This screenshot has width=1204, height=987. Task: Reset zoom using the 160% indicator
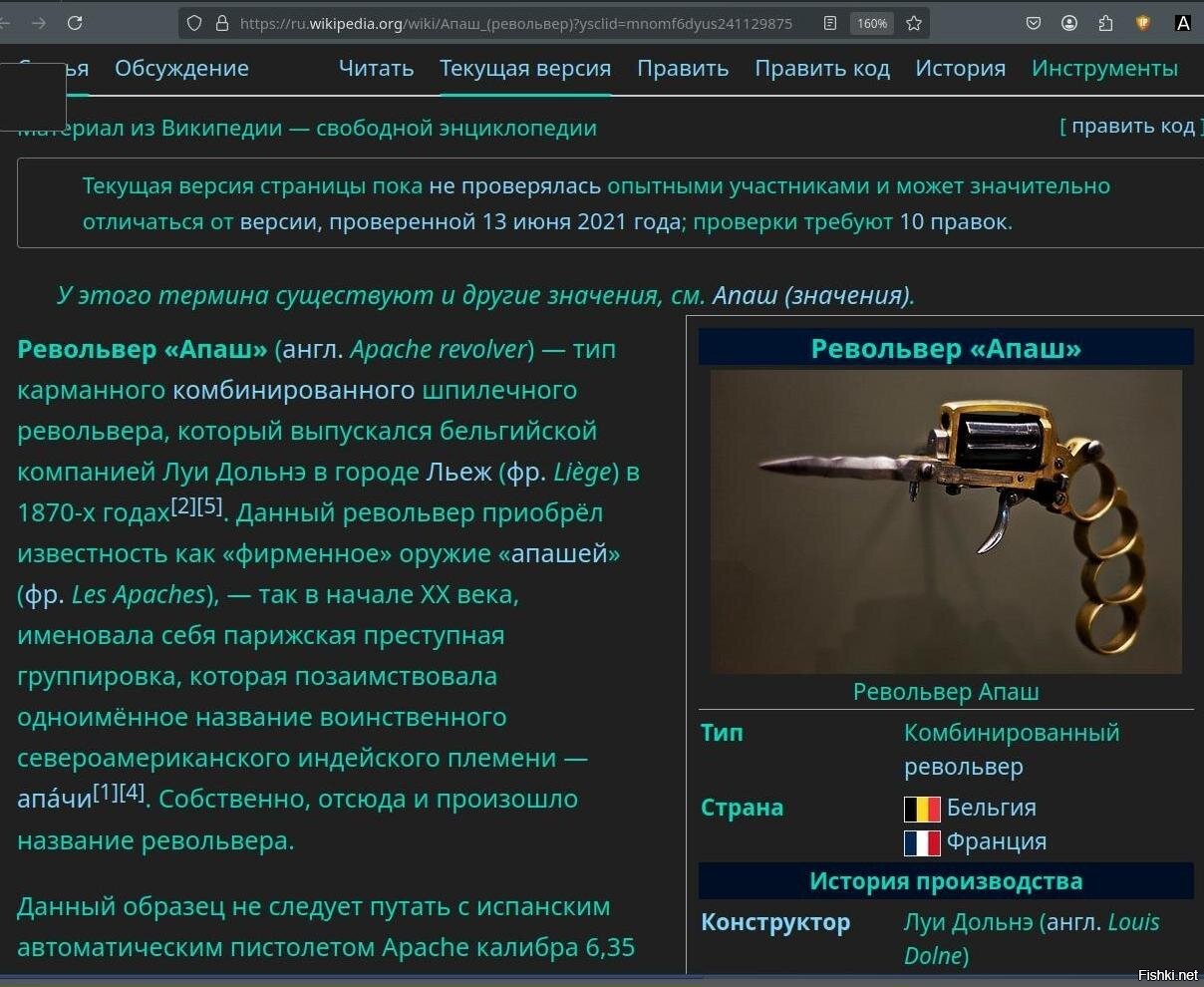872,23
